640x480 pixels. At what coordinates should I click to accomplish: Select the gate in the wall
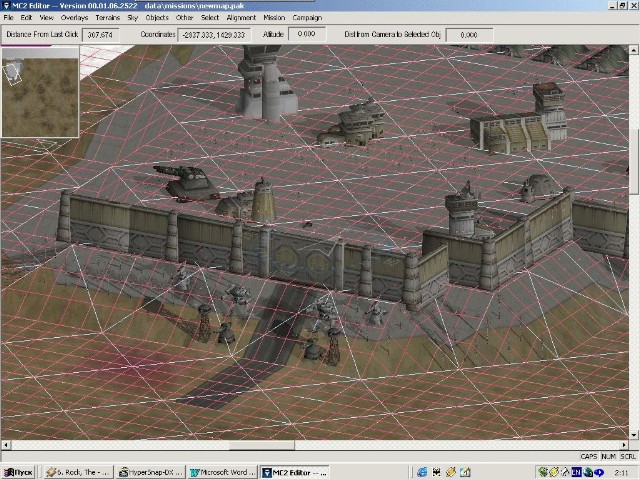click(x=303, y=262)
